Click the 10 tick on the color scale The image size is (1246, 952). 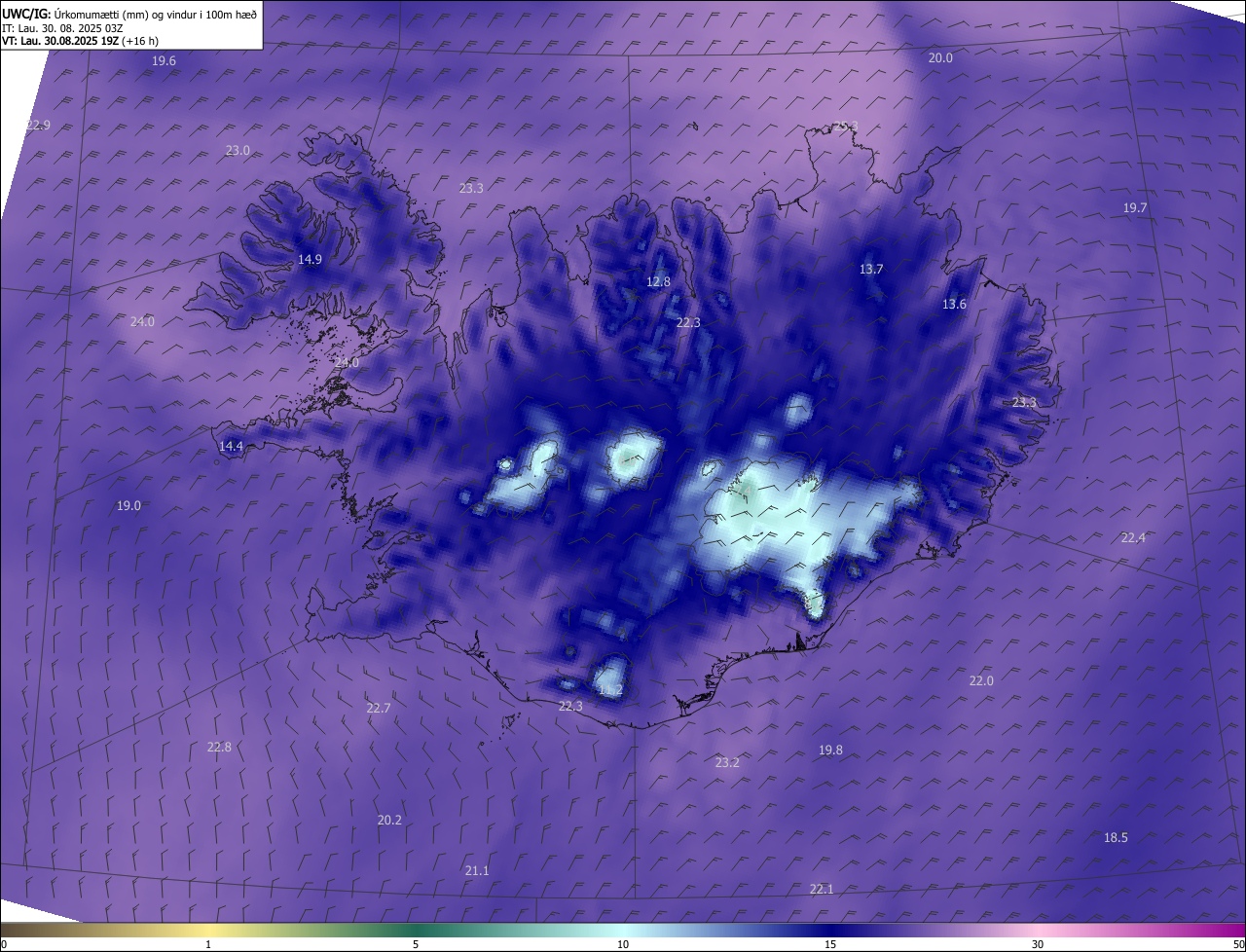tap(623, 945)
